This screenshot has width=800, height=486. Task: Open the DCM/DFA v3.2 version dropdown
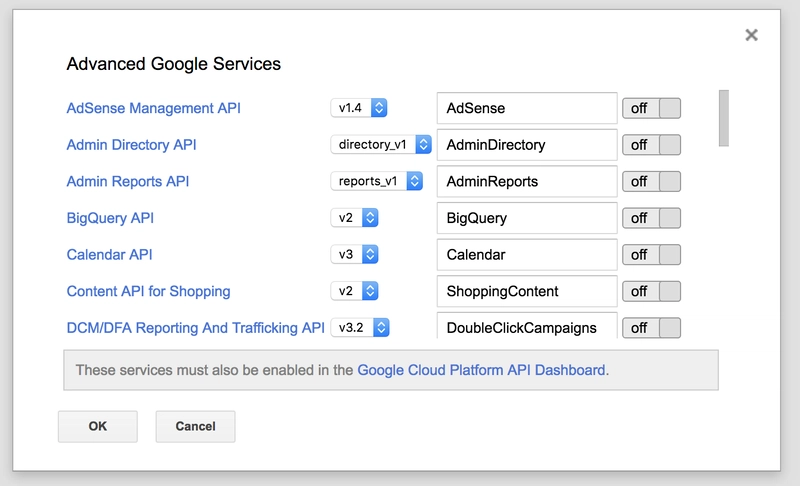pos(360,327)
